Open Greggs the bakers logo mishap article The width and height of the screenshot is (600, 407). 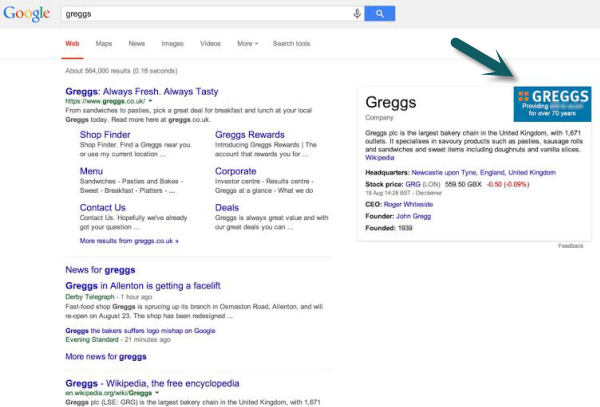point(140,330)
